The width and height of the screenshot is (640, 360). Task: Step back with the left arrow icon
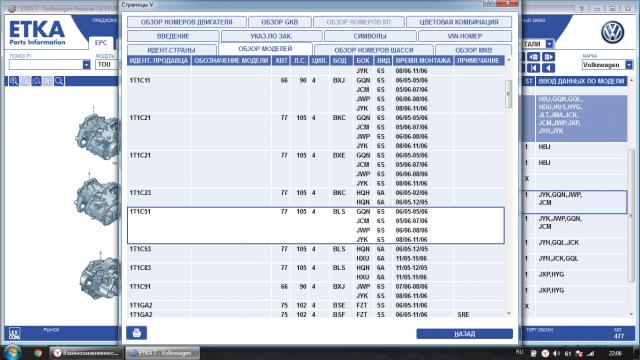[x=549, y=68]
